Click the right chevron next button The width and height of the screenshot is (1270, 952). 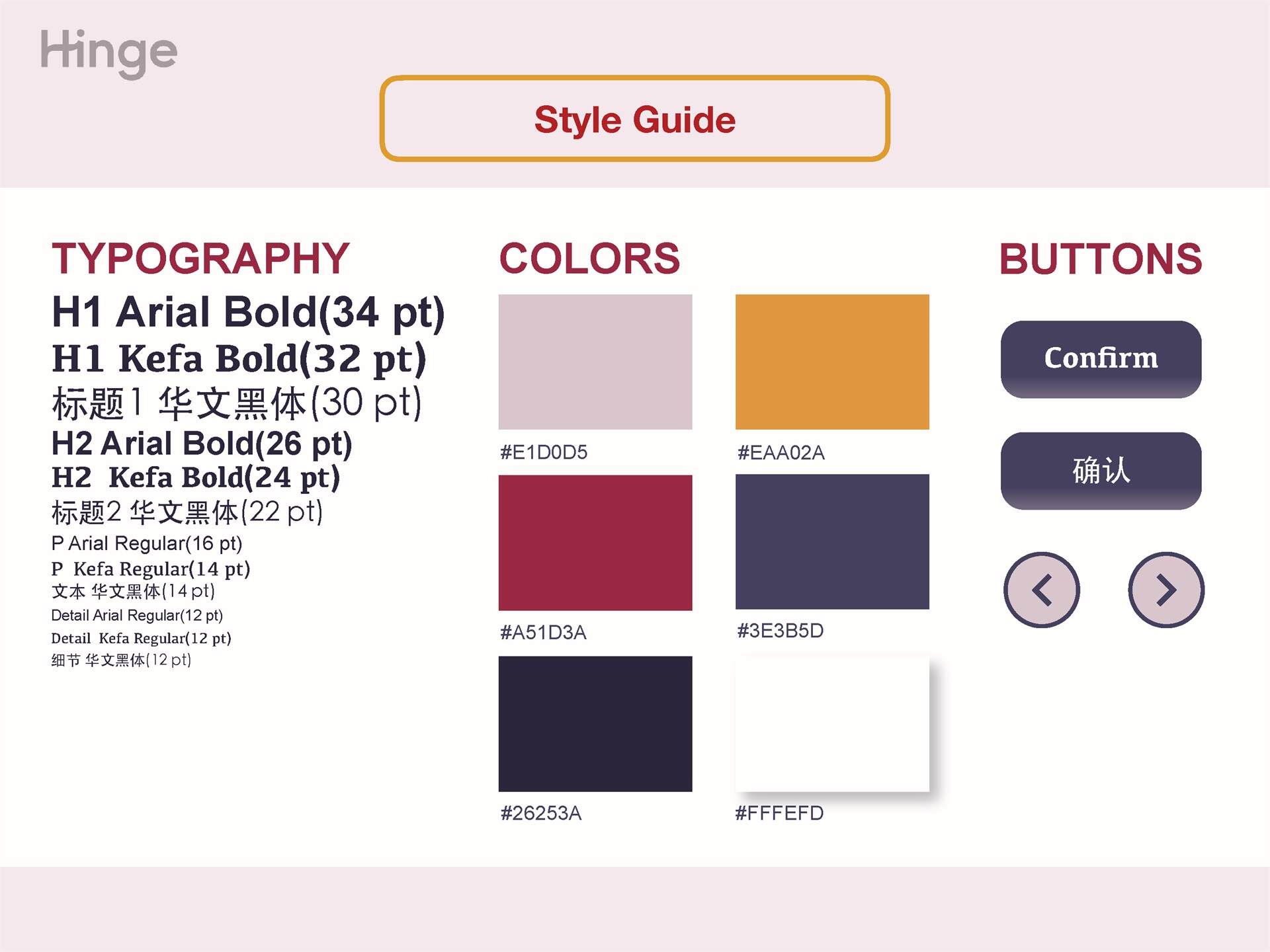[x=1166, y=590]
